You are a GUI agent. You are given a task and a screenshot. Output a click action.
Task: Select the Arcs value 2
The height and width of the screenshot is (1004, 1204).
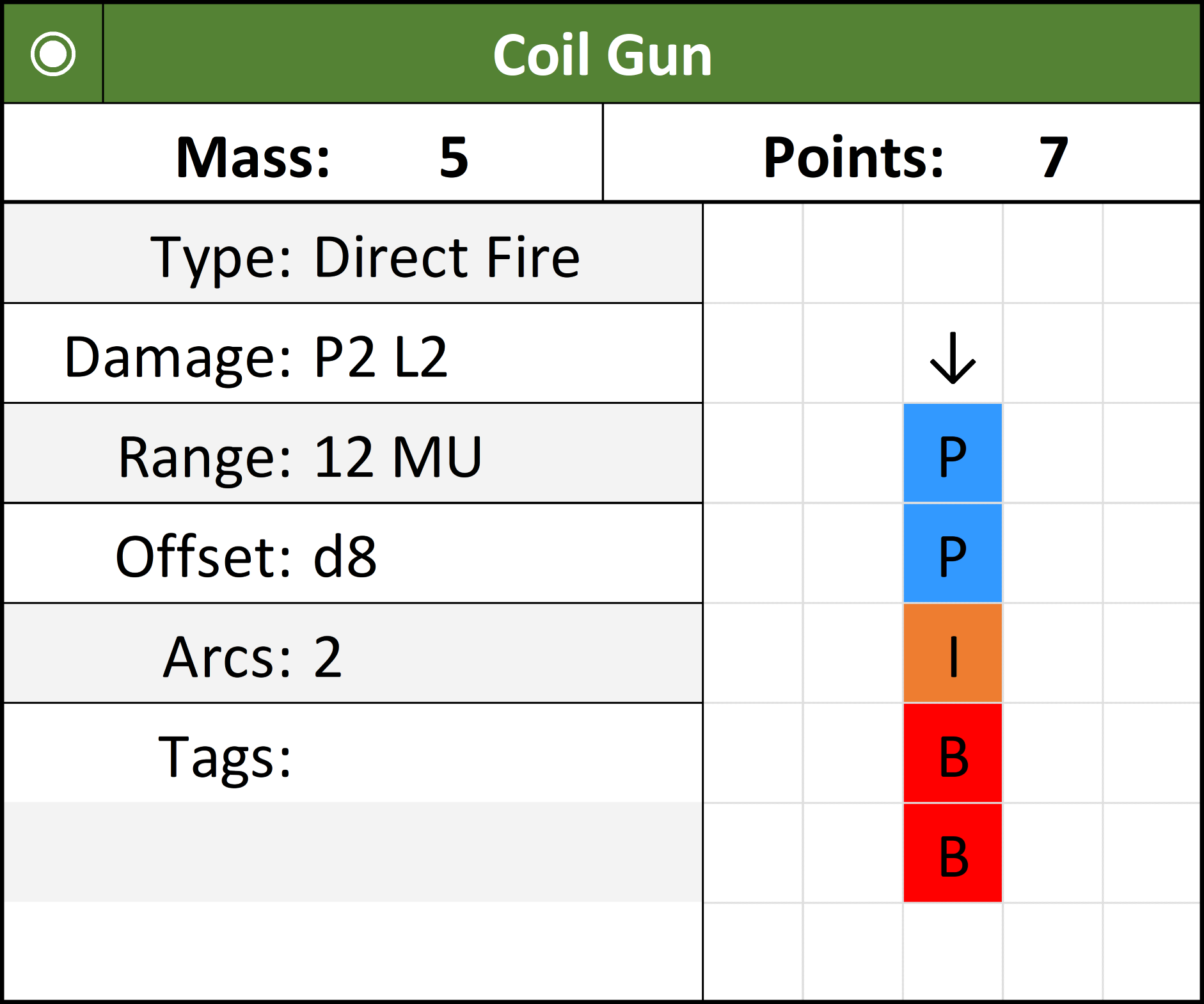(328, 657)
